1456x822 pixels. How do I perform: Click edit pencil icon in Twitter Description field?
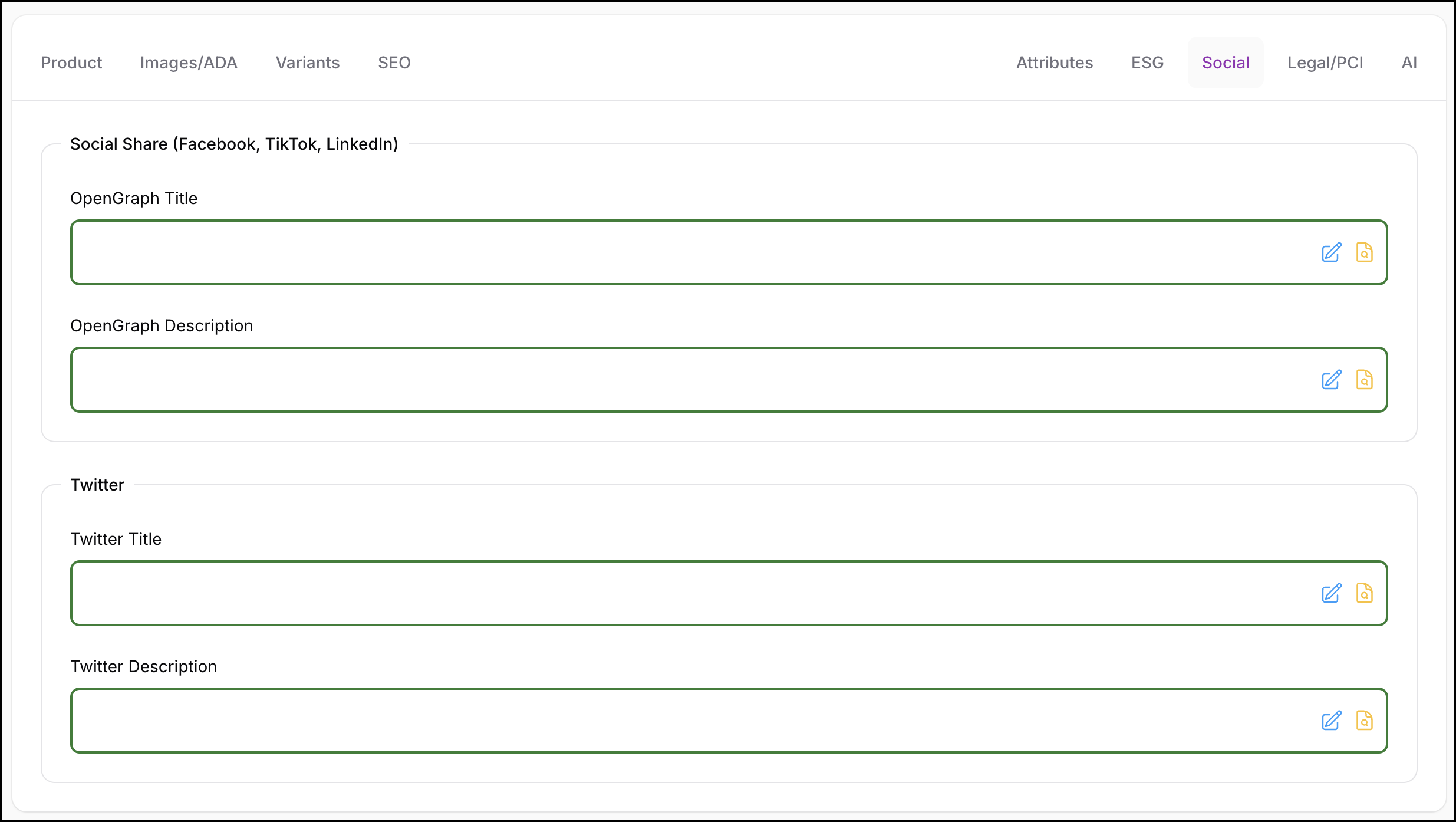tap(1331, 721)
